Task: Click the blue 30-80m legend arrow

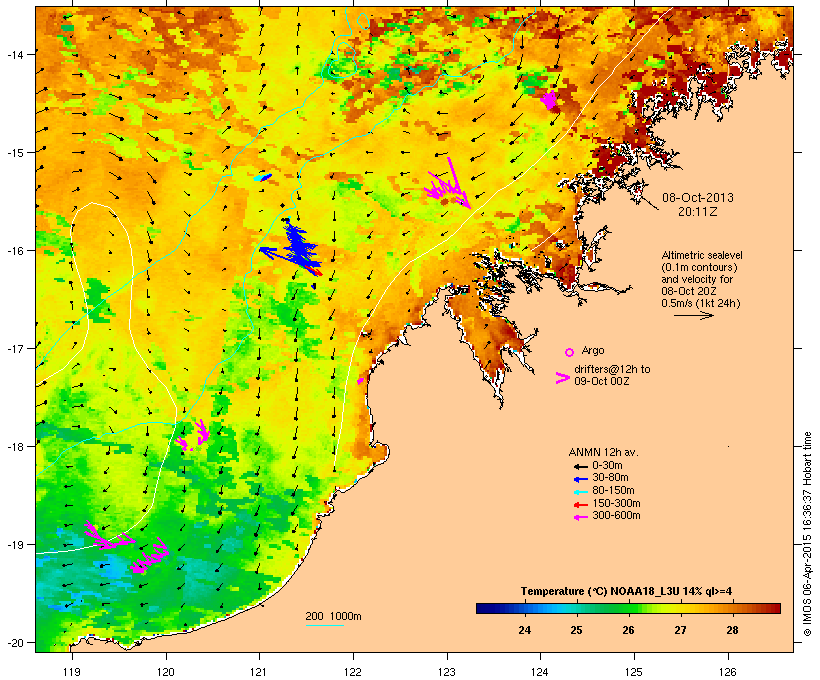Action: coord(580,479)
